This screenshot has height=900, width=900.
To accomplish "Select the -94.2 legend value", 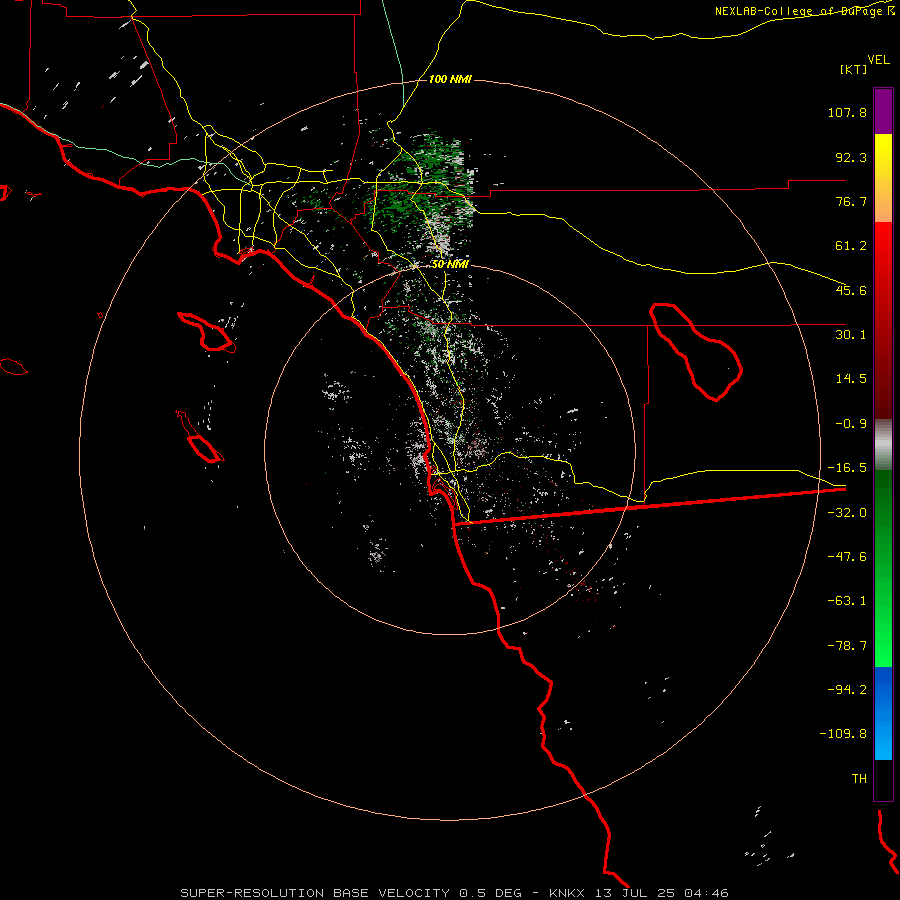I will 847,689.
